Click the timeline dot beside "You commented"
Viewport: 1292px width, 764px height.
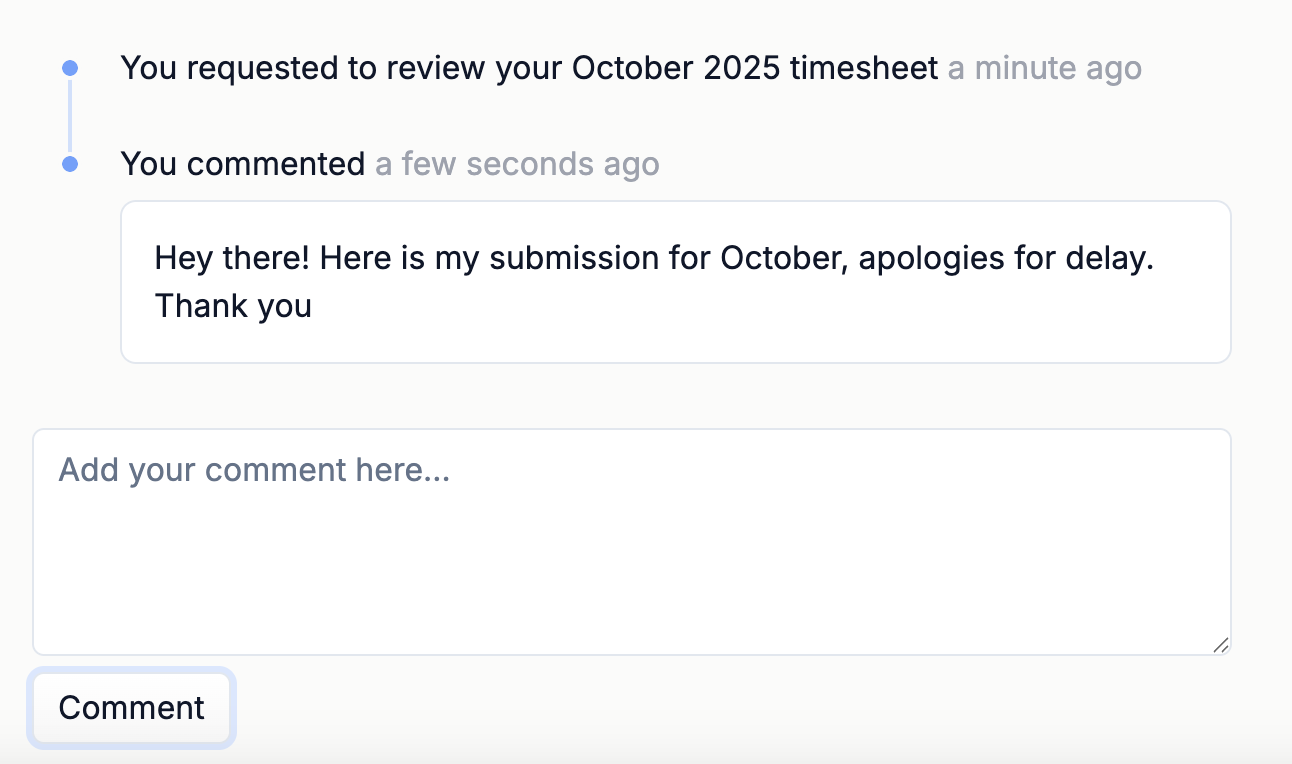[x=70, y=164]
